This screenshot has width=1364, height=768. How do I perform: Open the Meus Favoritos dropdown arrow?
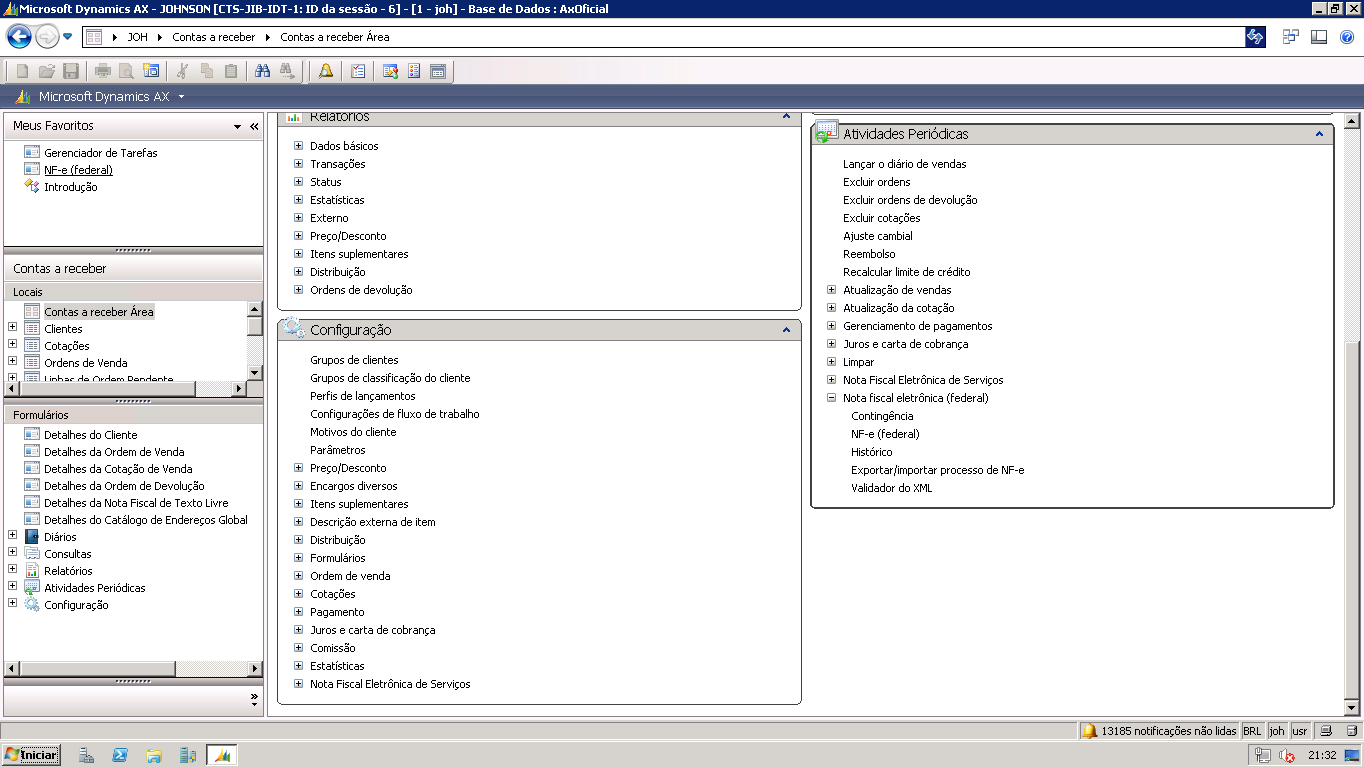pyautogui.click(x=237, y=127)
